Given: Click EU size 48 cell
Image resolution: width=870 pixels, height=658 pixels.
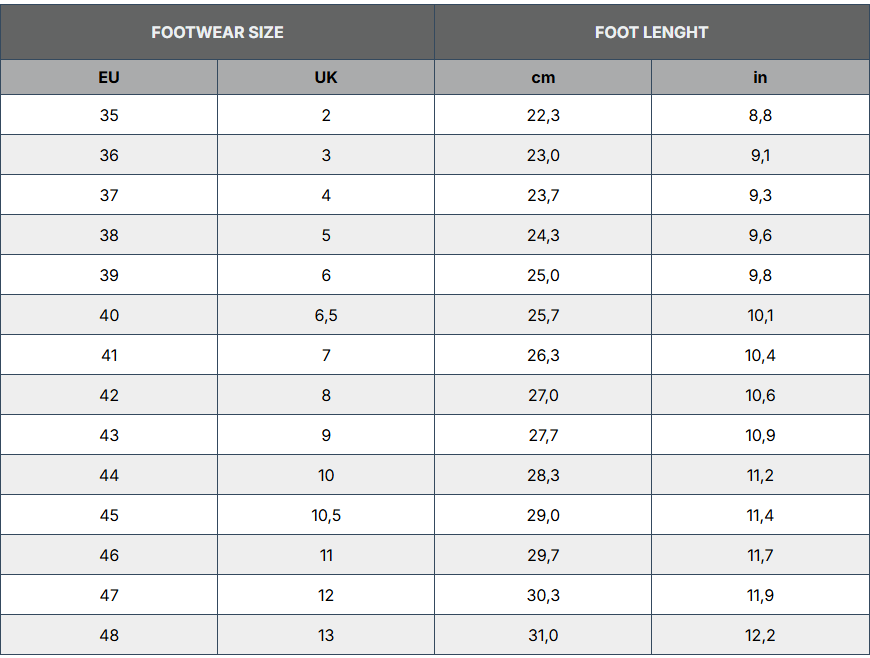Looking at the screenshot, I should point(109,635).
